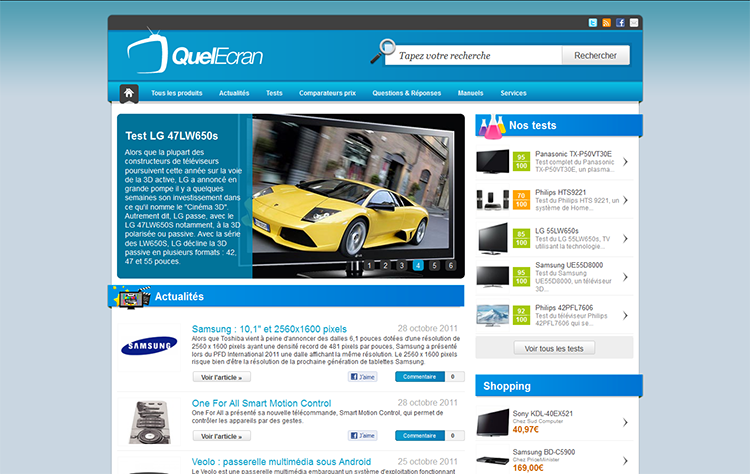This screenshot has height=474, width=750.
Task: Click the 85/100 score badge for LG
Action: click(x=521, y=238)
